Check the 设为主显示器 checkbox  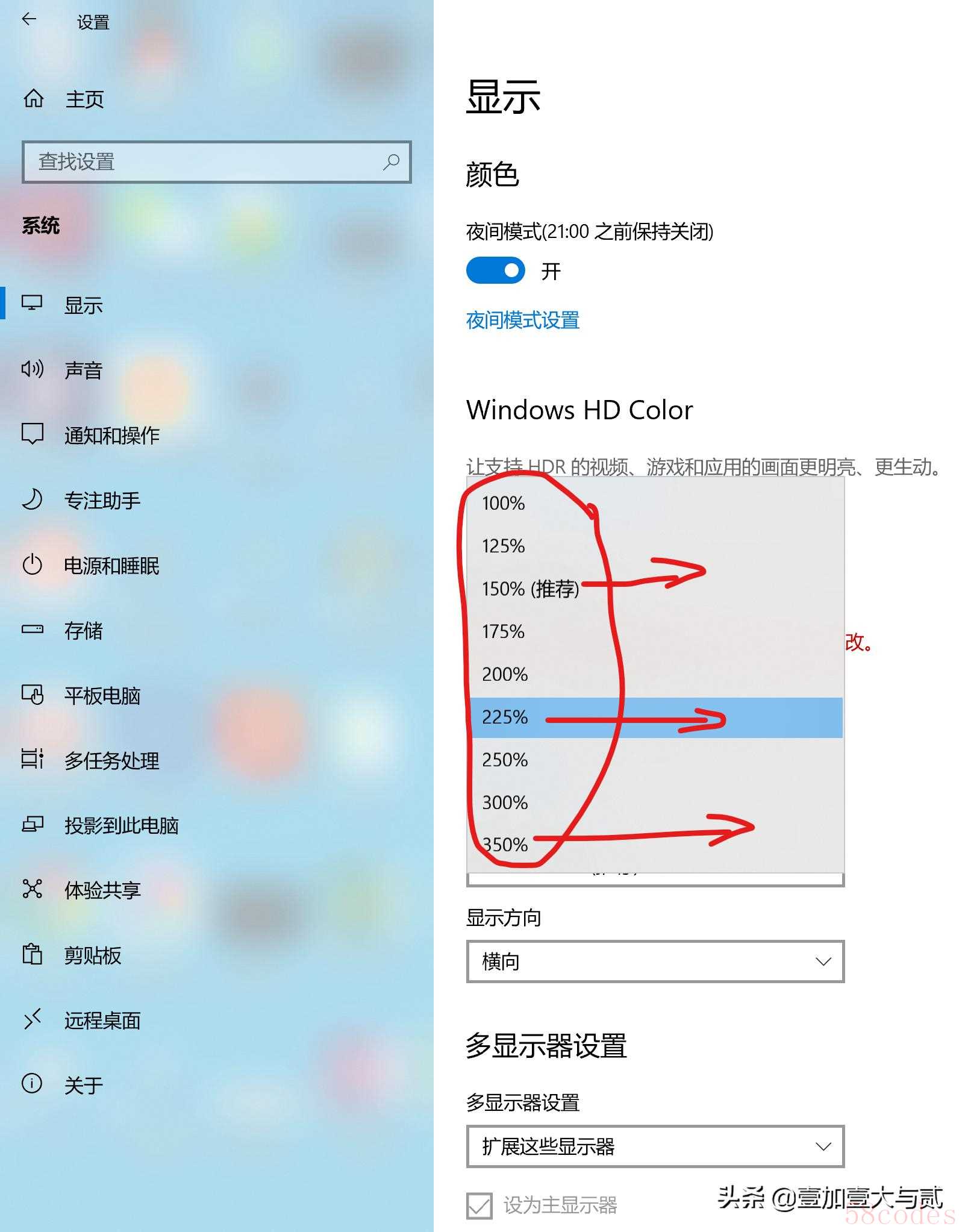click(x=479, y=1205)
